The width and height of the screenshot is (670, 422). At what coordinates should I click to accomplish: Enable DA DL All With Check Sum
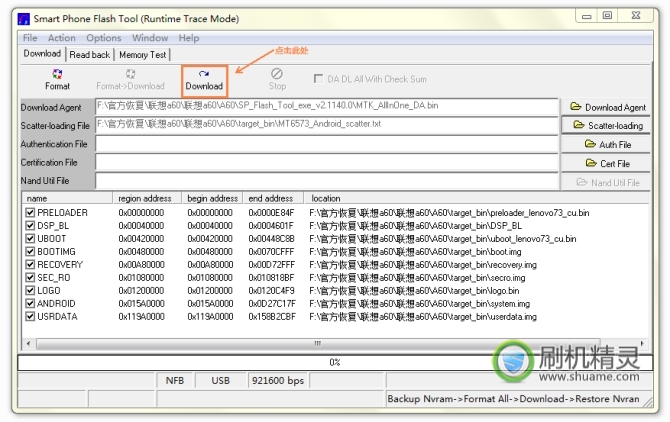pyautogui.click(x=319, y=79)
